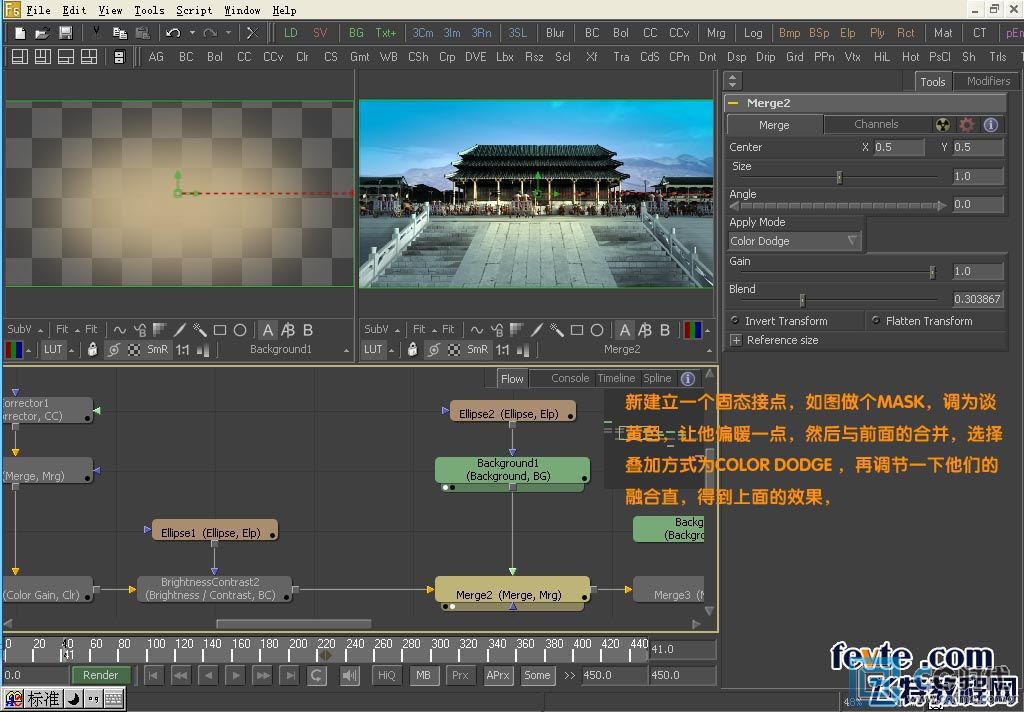Click the Copy icon in the toolbar
The height and width of the screenshot is (712, 1024).
120,33
